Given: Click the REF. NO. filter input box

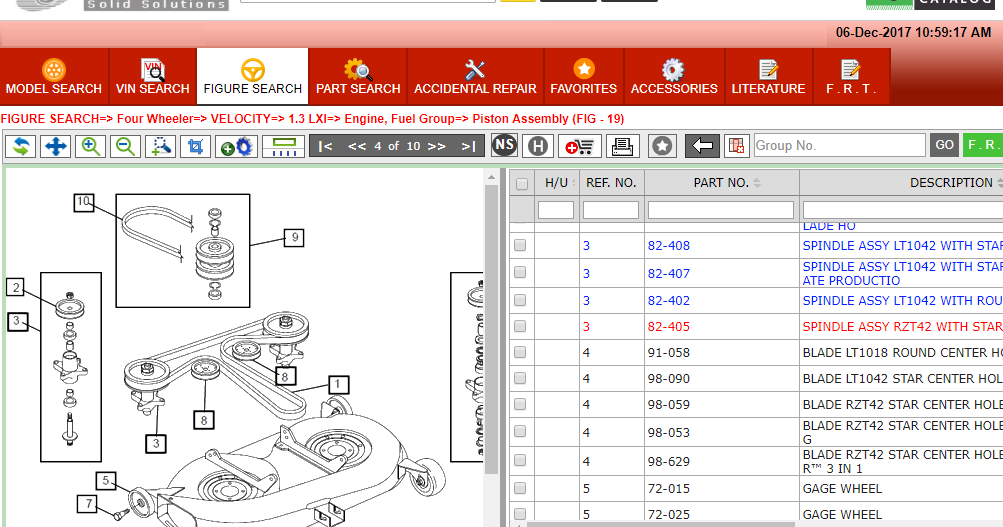Looking at the screenshot, I should click(611, 210).
